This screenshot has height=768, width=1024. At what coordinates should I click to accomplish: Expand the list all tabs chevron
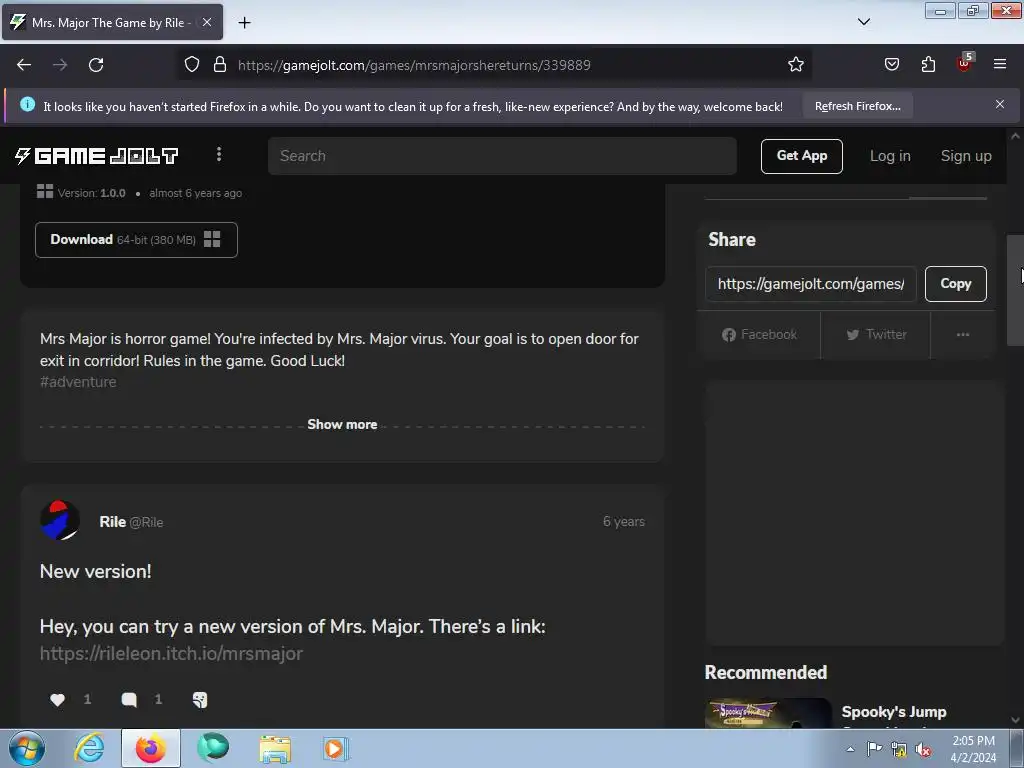(x=863, y=22)
